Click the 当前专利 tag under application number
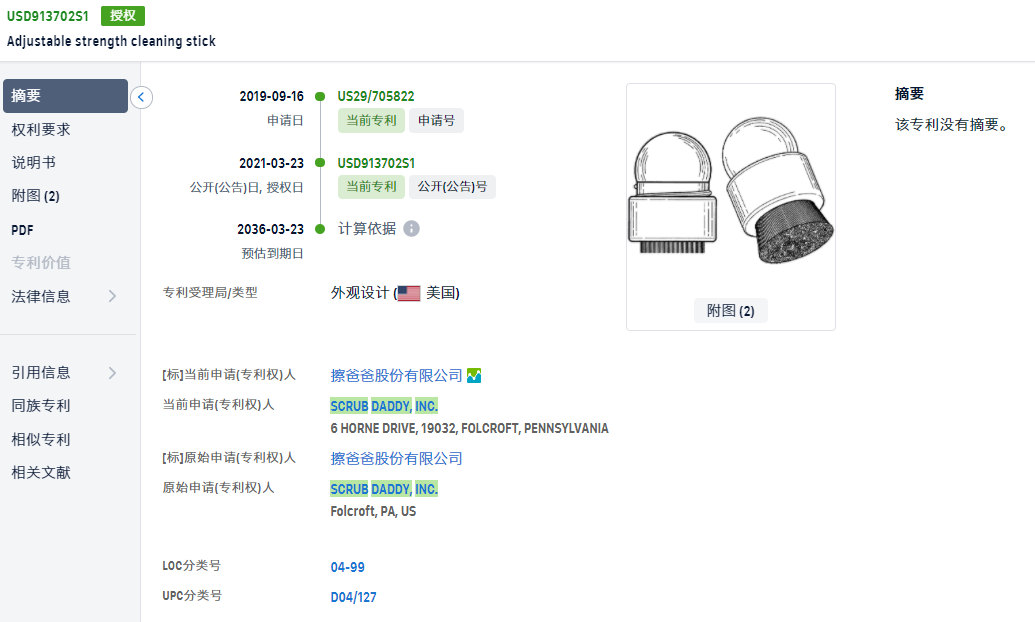Screen dimensions: 1035x622 click(x=372, y=120)
